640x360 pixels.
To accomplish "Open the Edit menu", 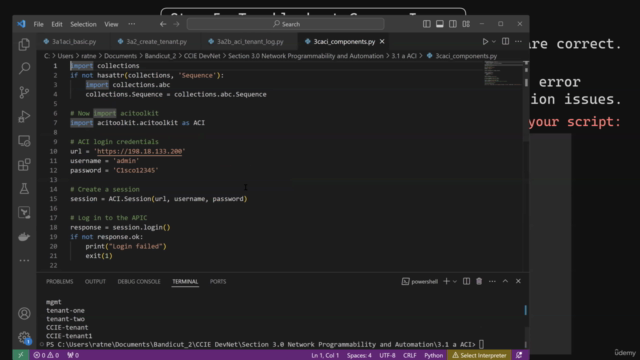I will (57, 24).
